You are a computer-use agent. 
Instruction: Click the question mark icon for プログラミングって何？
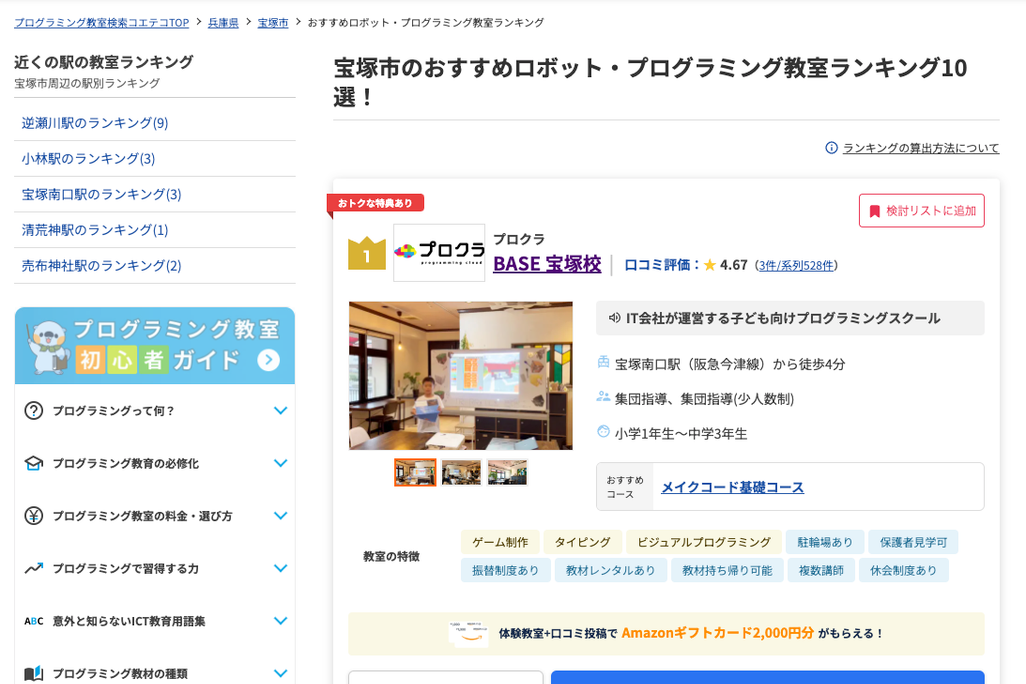pos(33,411)
